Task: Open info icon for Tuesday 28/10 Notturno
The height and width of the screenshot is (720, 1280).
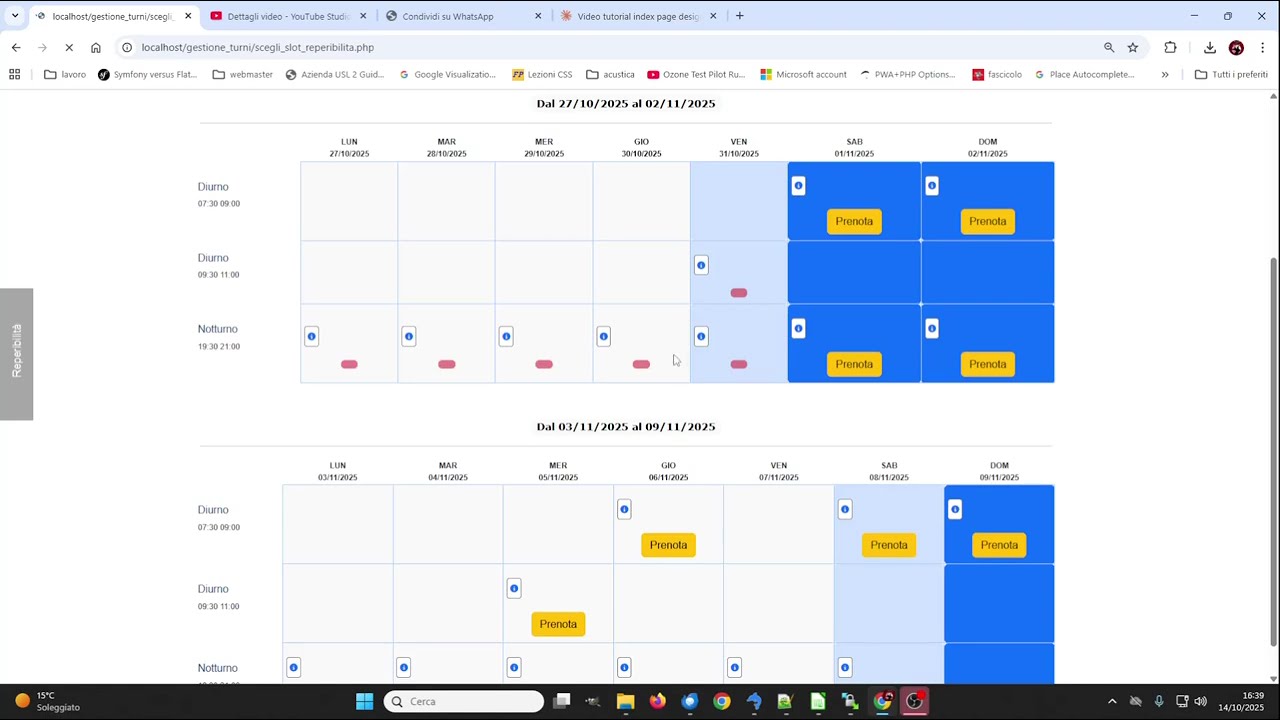Action: pos(409,336)
